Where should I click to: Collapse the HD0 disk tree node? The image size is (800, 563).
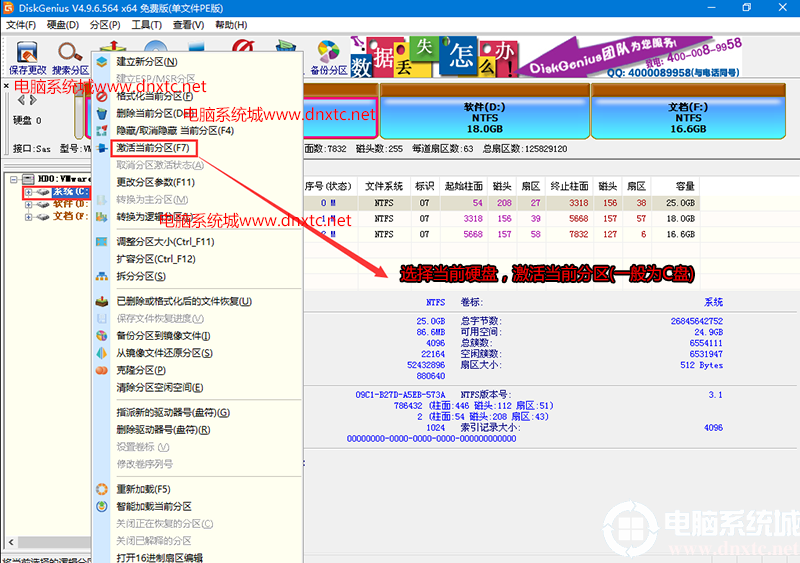click(x=14, y=179)
